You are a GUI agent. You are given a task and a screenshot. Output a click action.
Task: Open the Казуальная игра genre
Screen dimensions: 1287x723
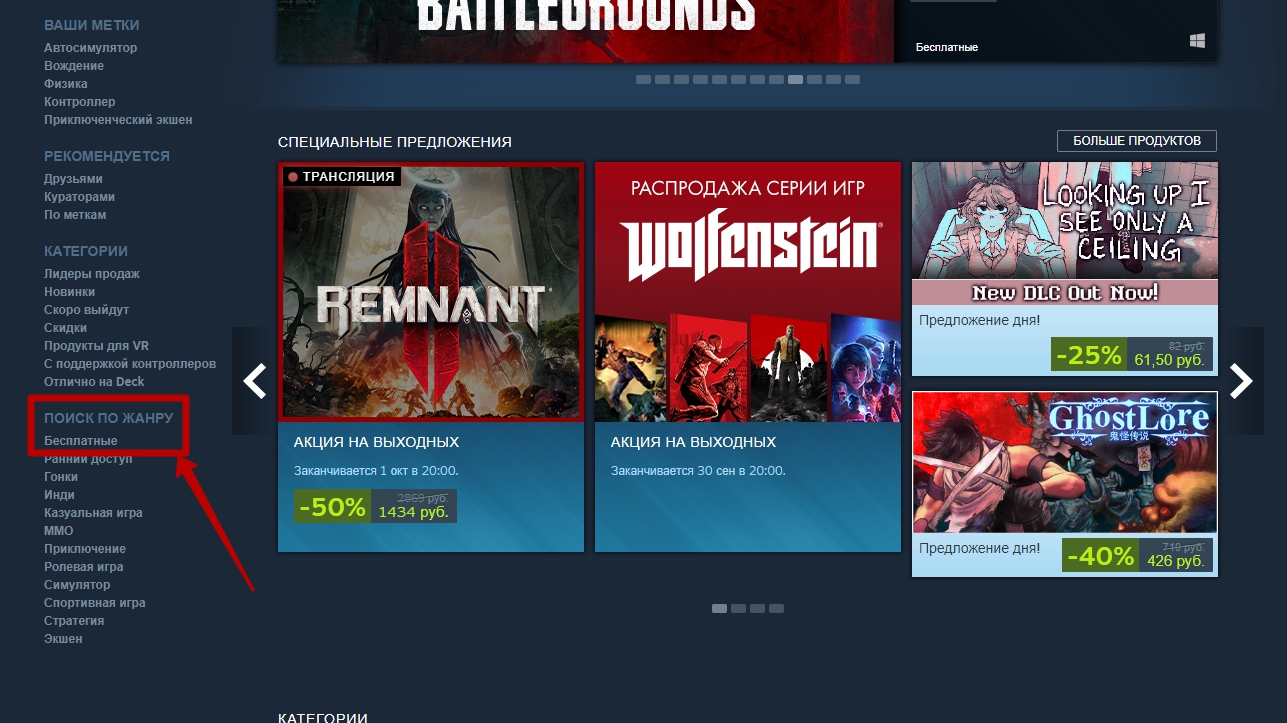(x=93, y=513)
